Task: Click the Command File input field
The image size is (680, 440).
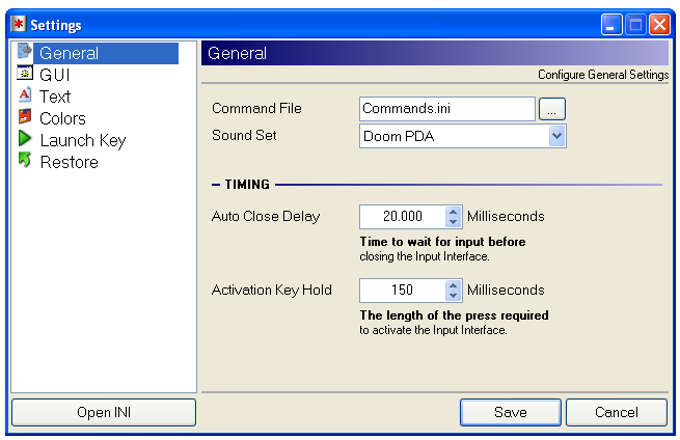Action: 447,109
